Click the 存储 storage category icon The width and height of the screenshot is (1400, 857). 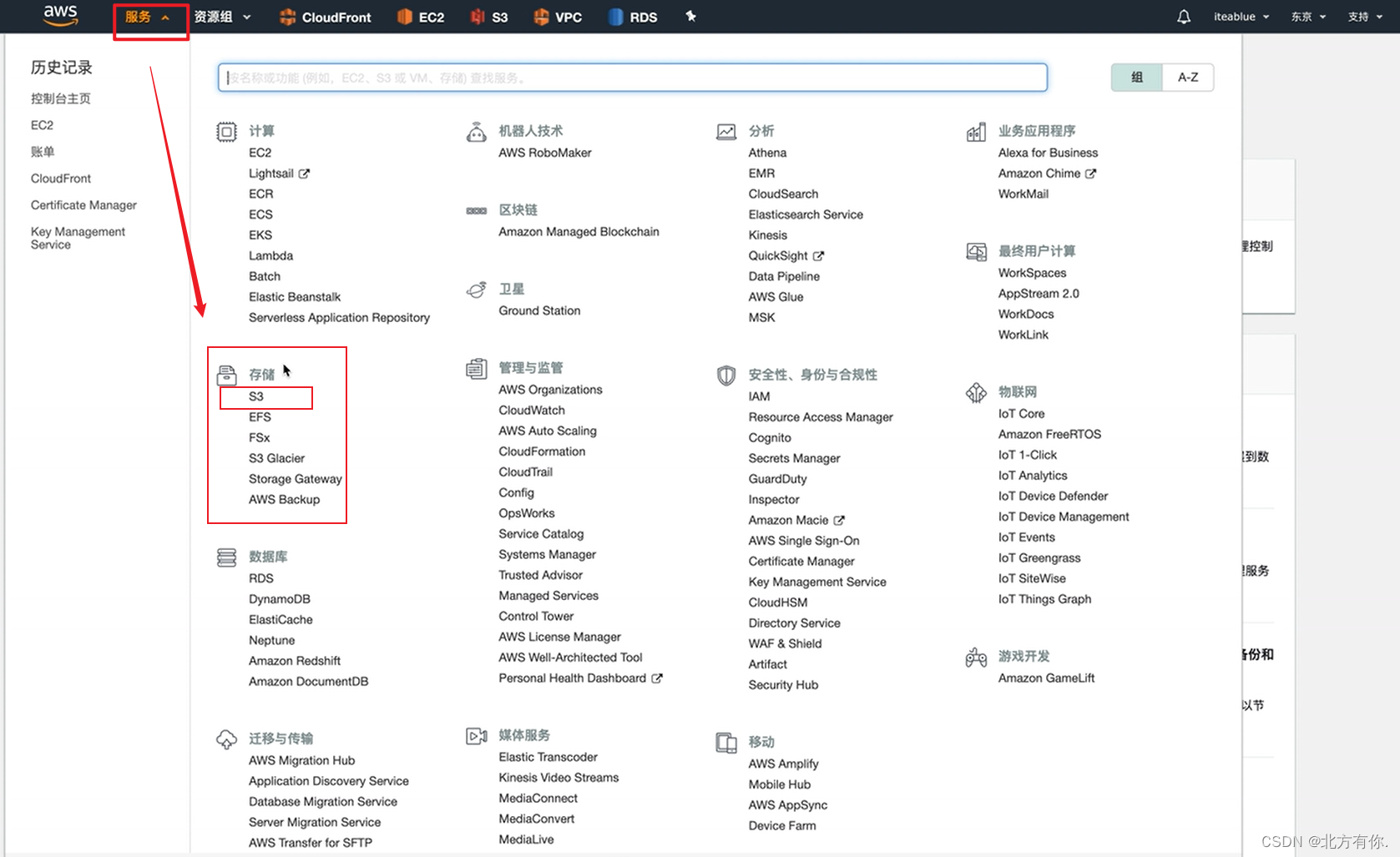coord(226,376)
